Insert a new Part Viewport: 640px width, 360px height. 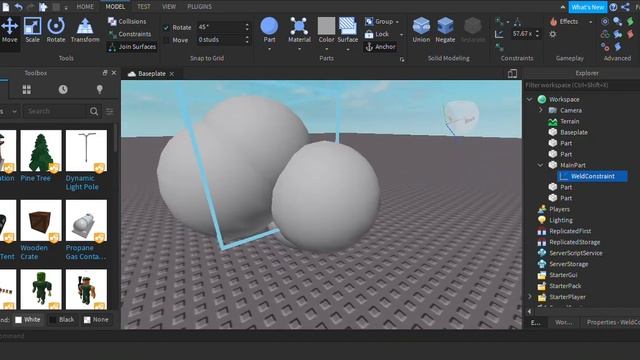point(269,29)
